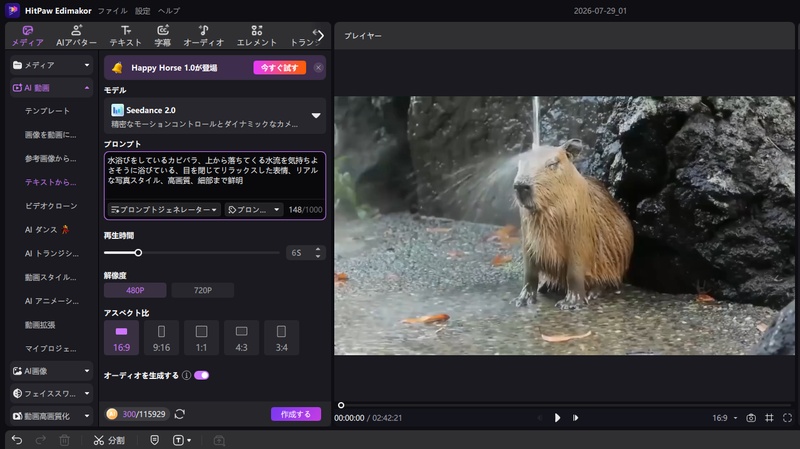Click the 作成する button

[x=296, y=414]
